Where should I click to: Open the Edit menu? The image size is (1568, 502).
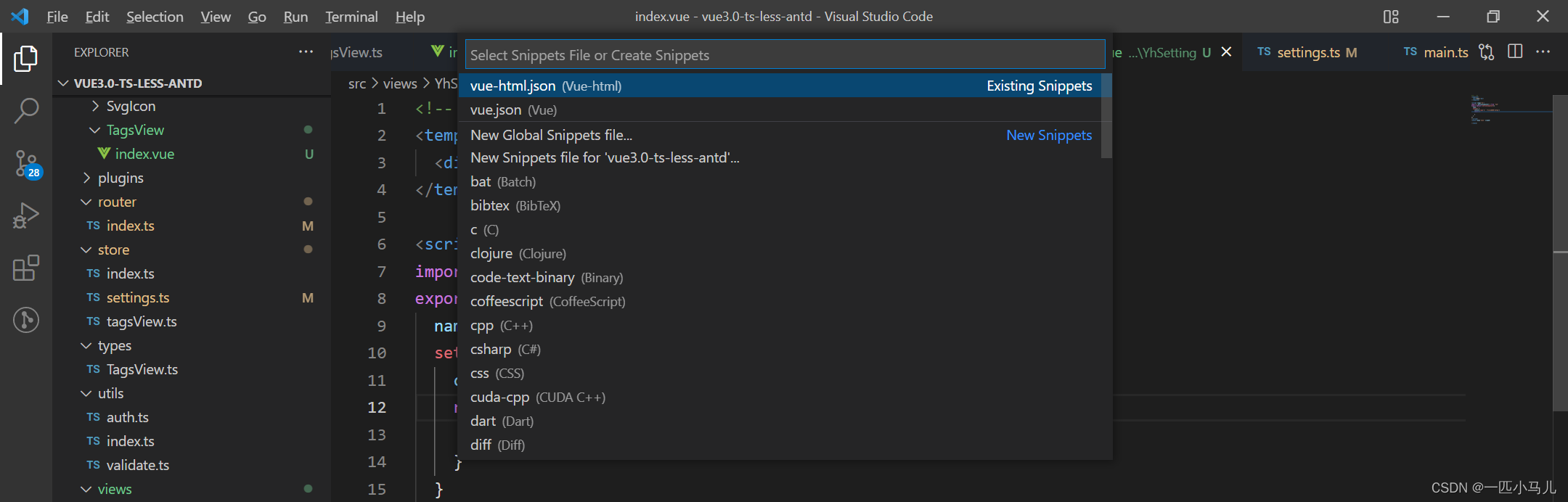[x=97, y=17]
